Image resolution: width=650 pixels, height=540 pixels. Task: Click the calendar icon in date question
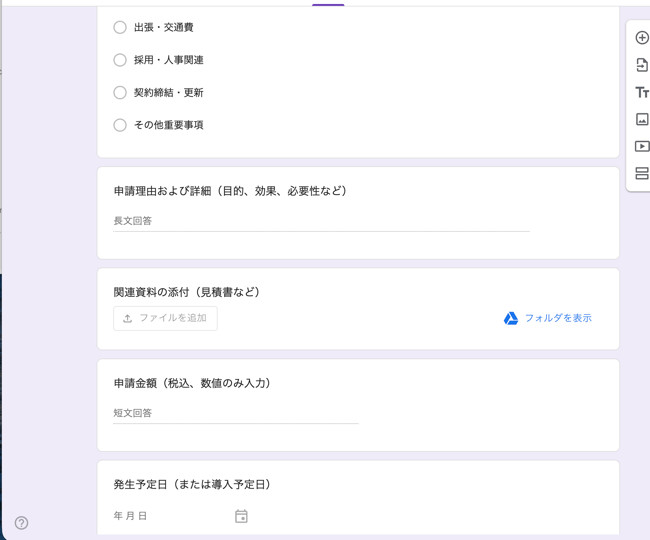tap(241, 516)
